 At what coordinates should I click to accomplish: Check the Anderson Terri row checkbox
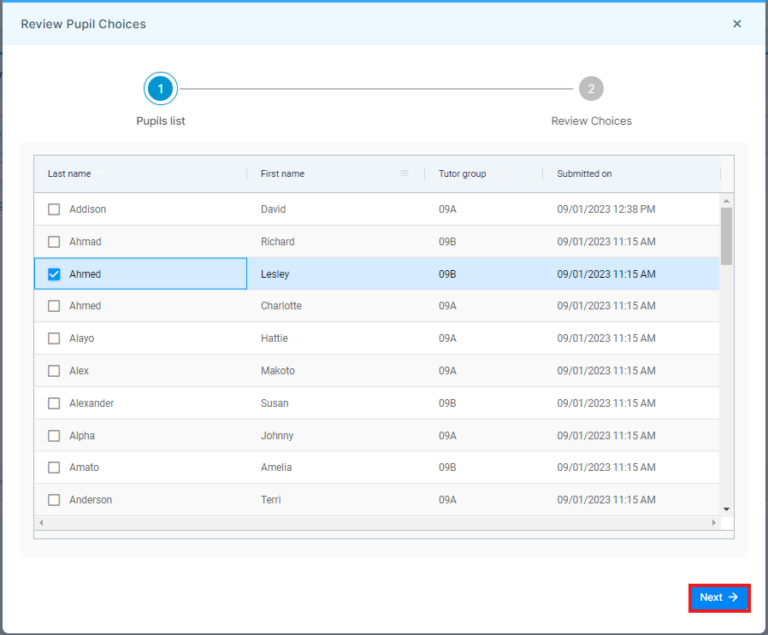(x=54, y=500)
